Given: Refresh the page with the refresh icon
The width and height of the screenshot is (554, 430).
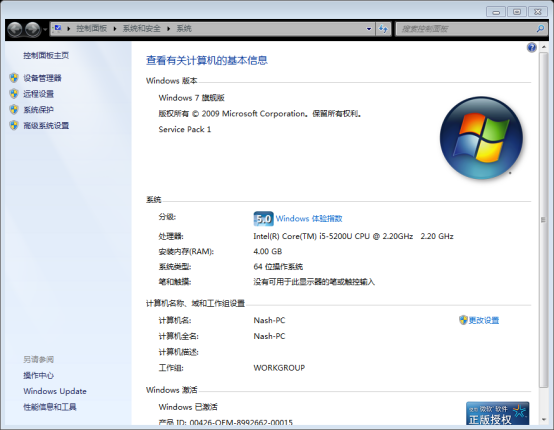Looking at the screenshot, I should [383, 29].
